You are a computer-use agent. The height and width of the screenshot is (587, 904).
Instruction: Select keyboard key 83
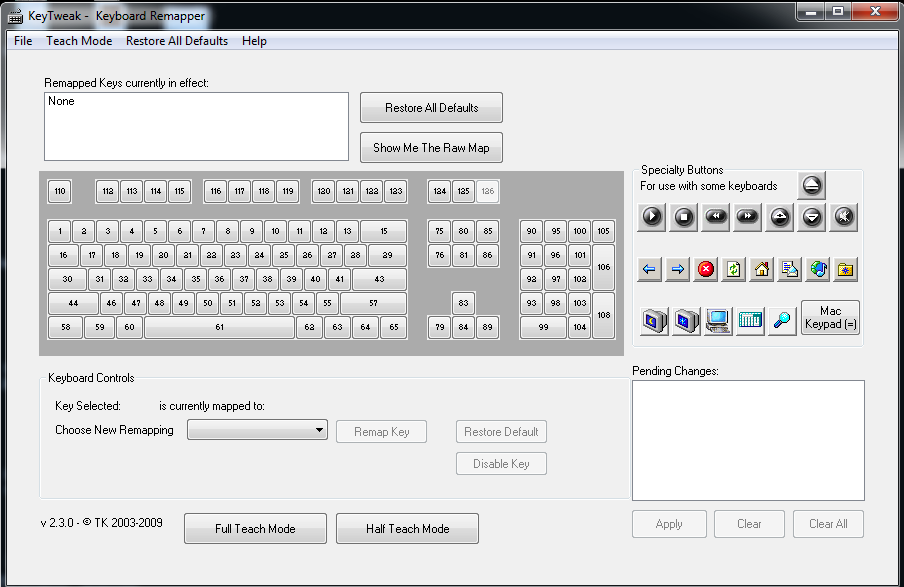click(x=464, y=303)
